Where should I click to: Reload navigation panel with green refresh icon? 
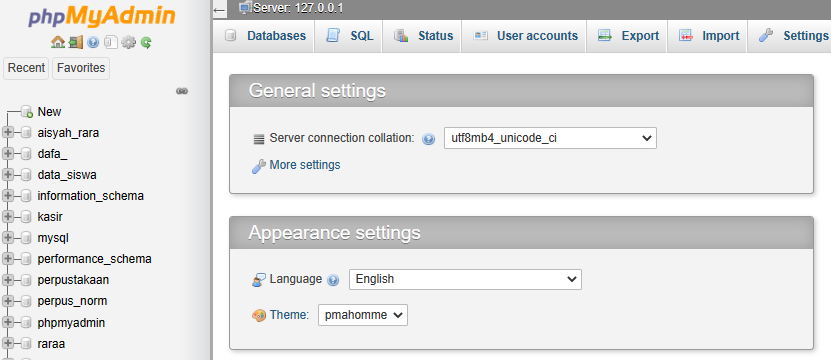pyautogui.click(x=146, y=42)
